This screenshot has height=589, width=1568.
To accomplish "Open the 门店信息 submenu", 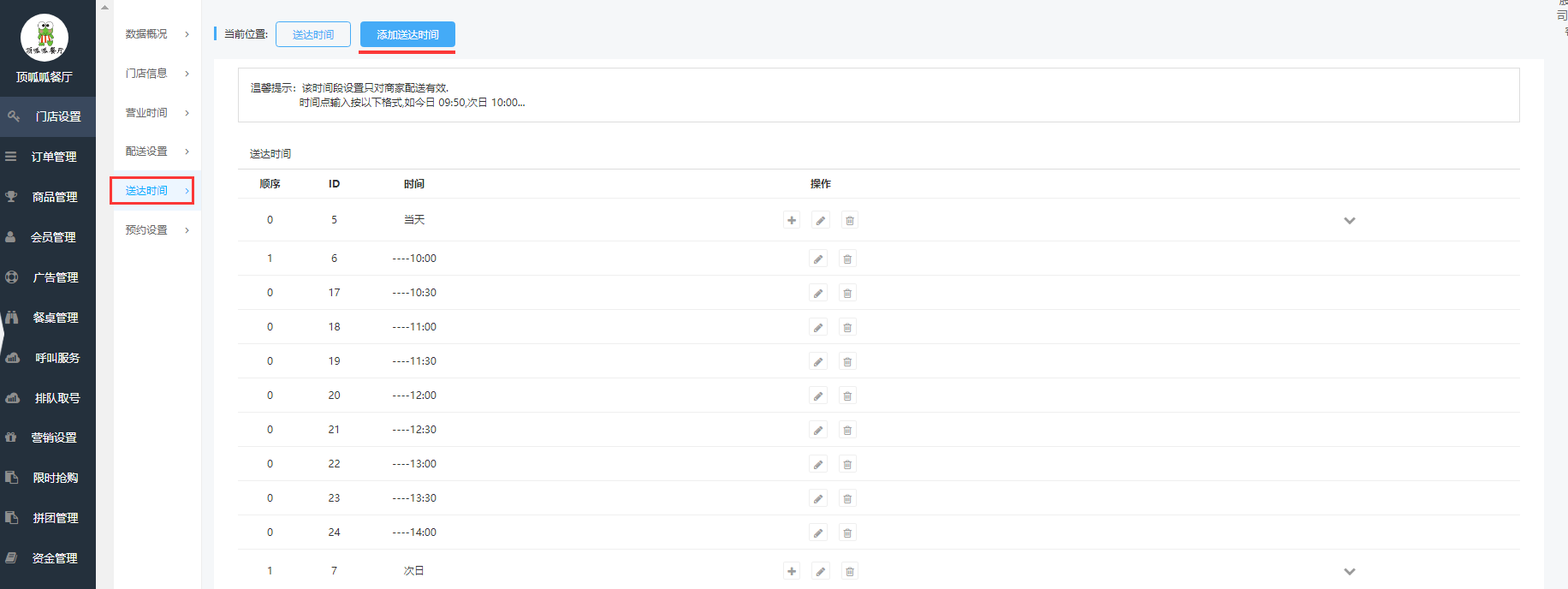I will (x=157, y=74).
